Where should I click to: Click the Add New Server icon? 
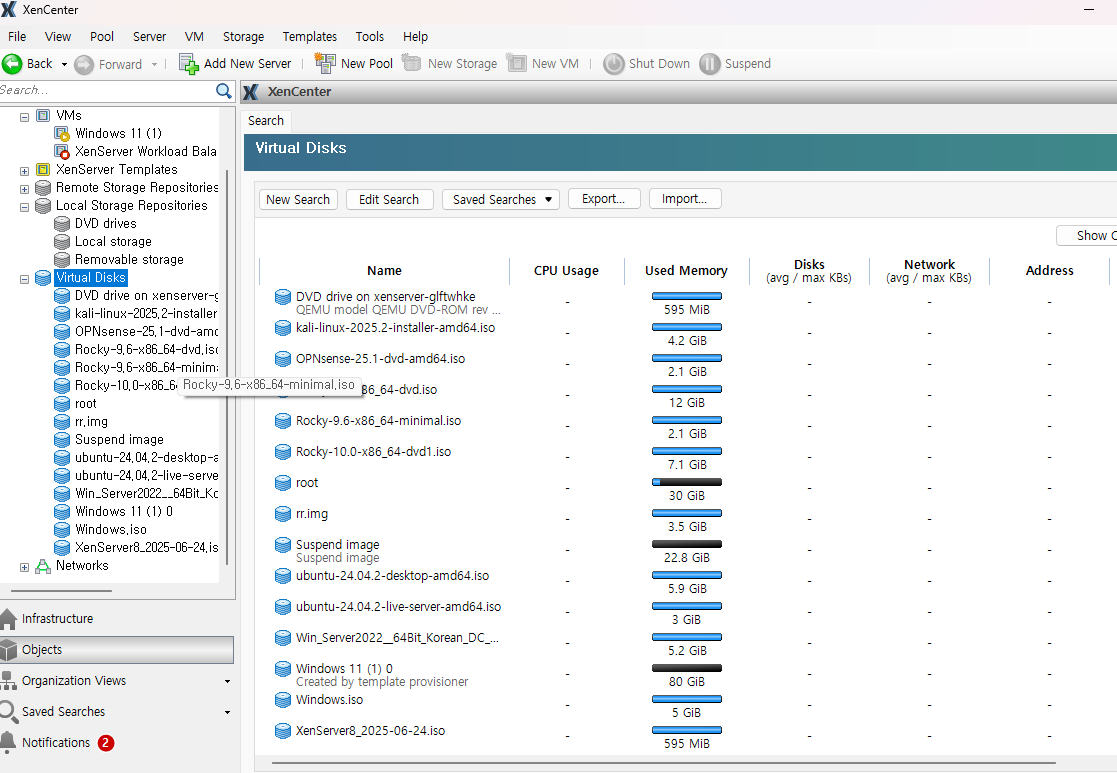(189, 64)
